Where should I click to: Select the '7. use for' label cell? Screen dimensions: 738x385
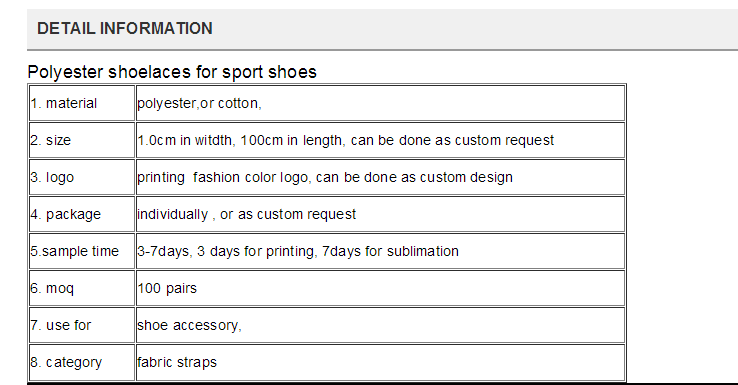pos(82,325)
